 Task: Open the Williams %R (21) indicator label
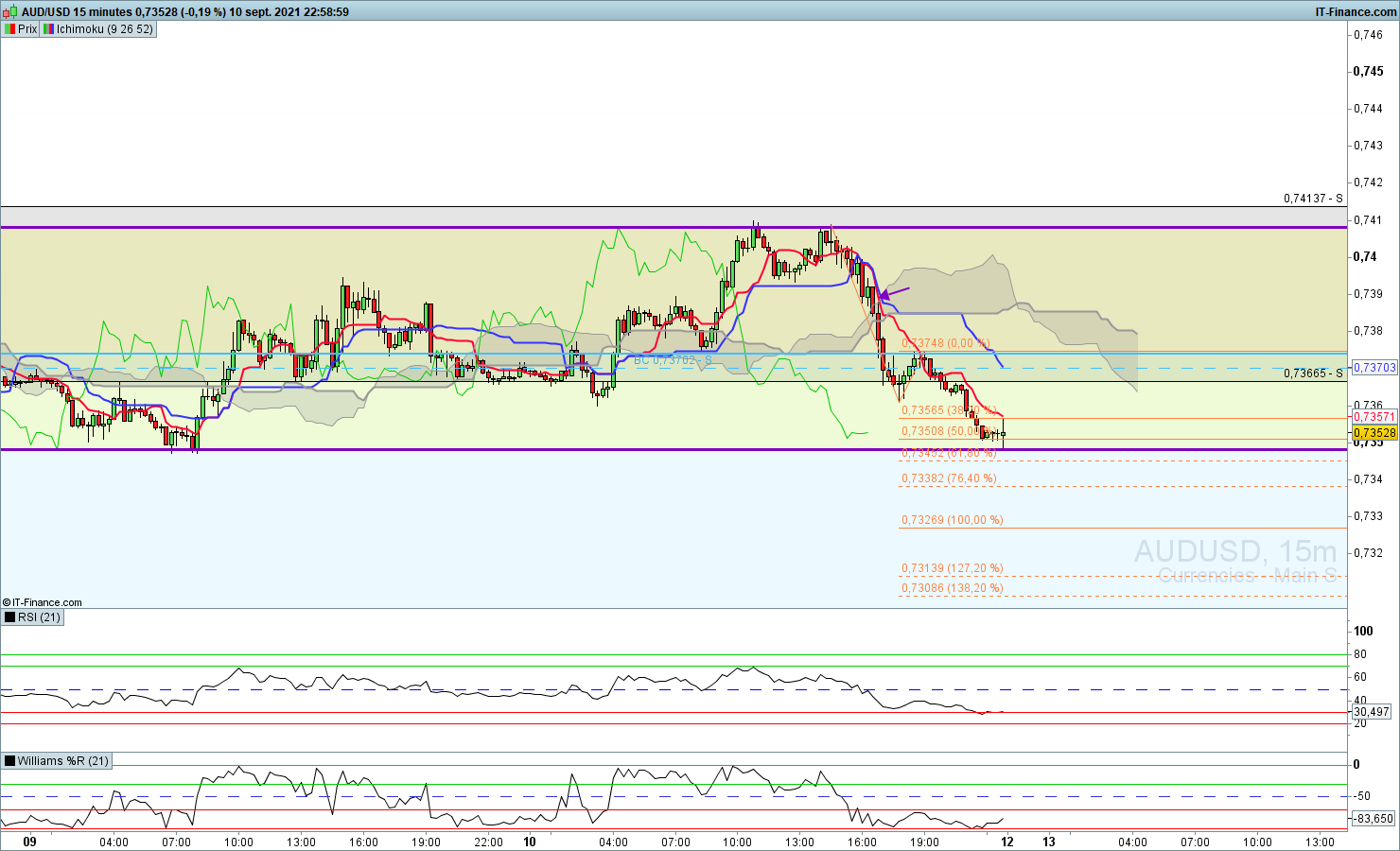56,760
